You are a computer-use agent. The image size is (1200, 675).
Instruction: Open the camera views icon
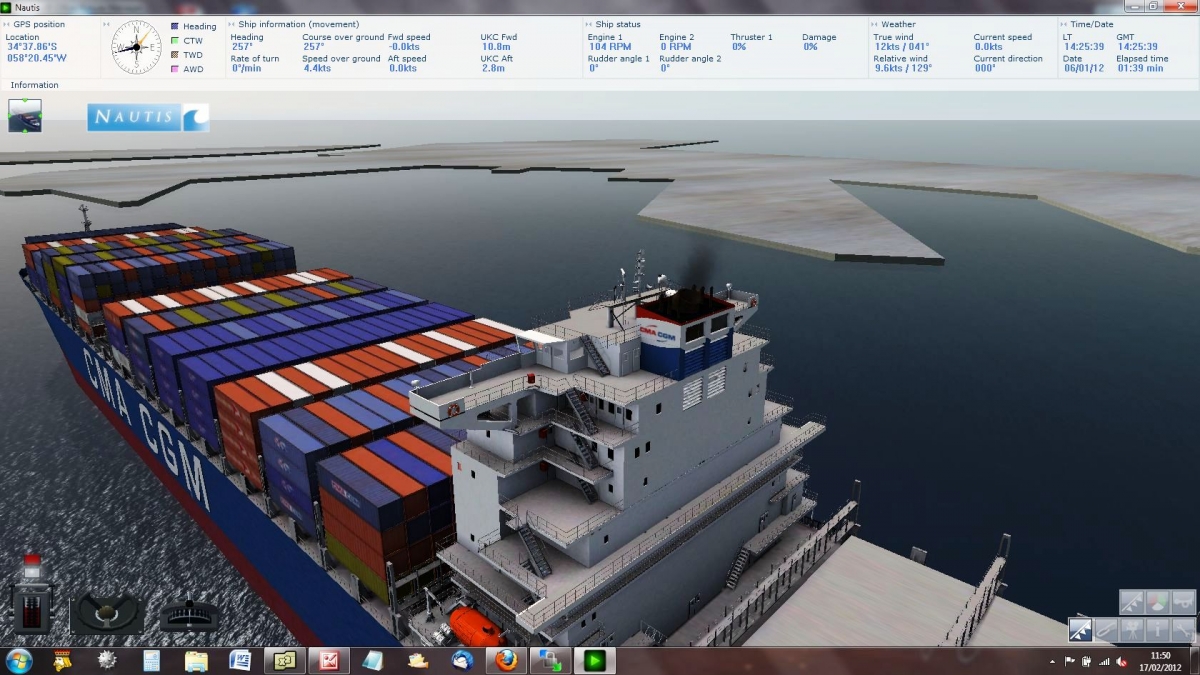(1132, 629)
